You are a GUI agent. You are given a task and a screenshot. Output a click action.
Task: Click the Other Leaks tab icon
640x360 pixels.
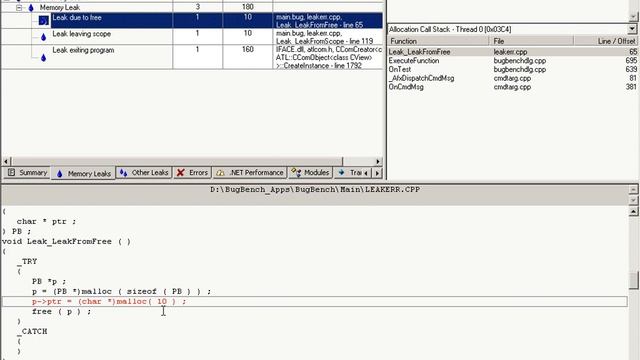pos(123,173)
